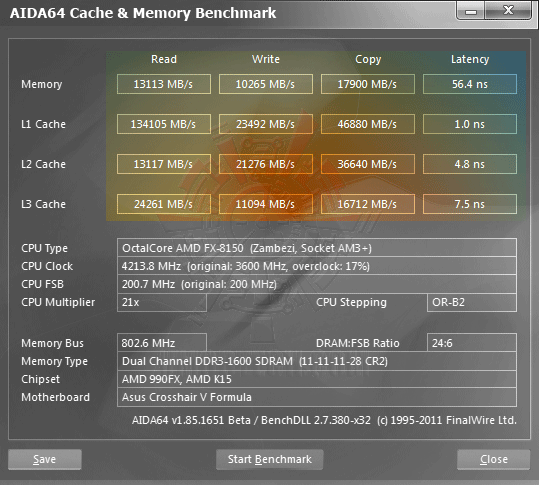Click the Close button at bottom
The width and height of the screenshot is (539, 485).
coord(494,459)
